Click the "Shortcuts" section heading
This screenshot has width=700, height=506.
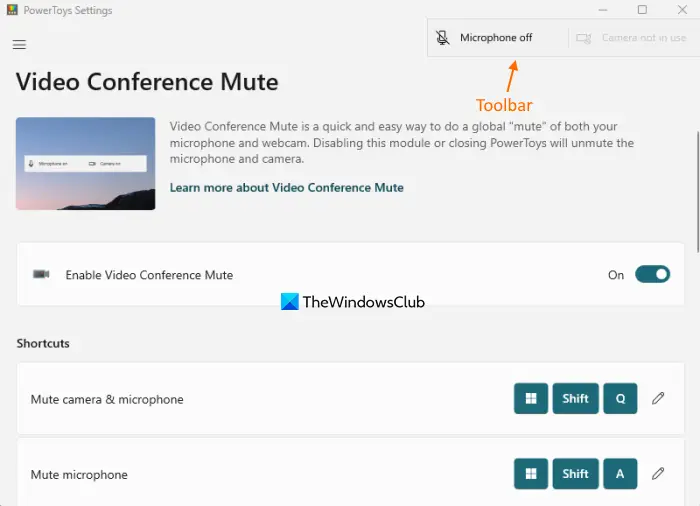(x=43, y=343)
